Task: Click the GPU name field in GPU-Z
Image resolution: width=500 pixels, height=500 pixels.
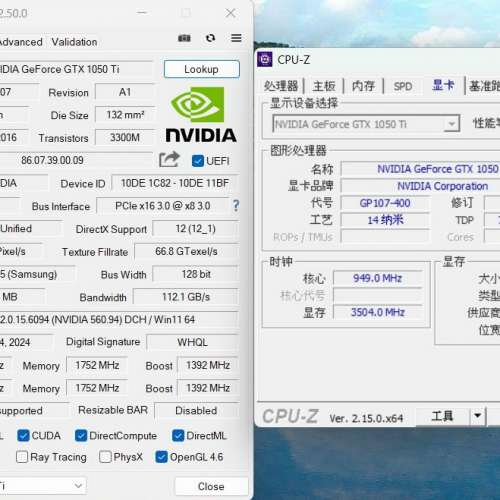Action: 76,69
